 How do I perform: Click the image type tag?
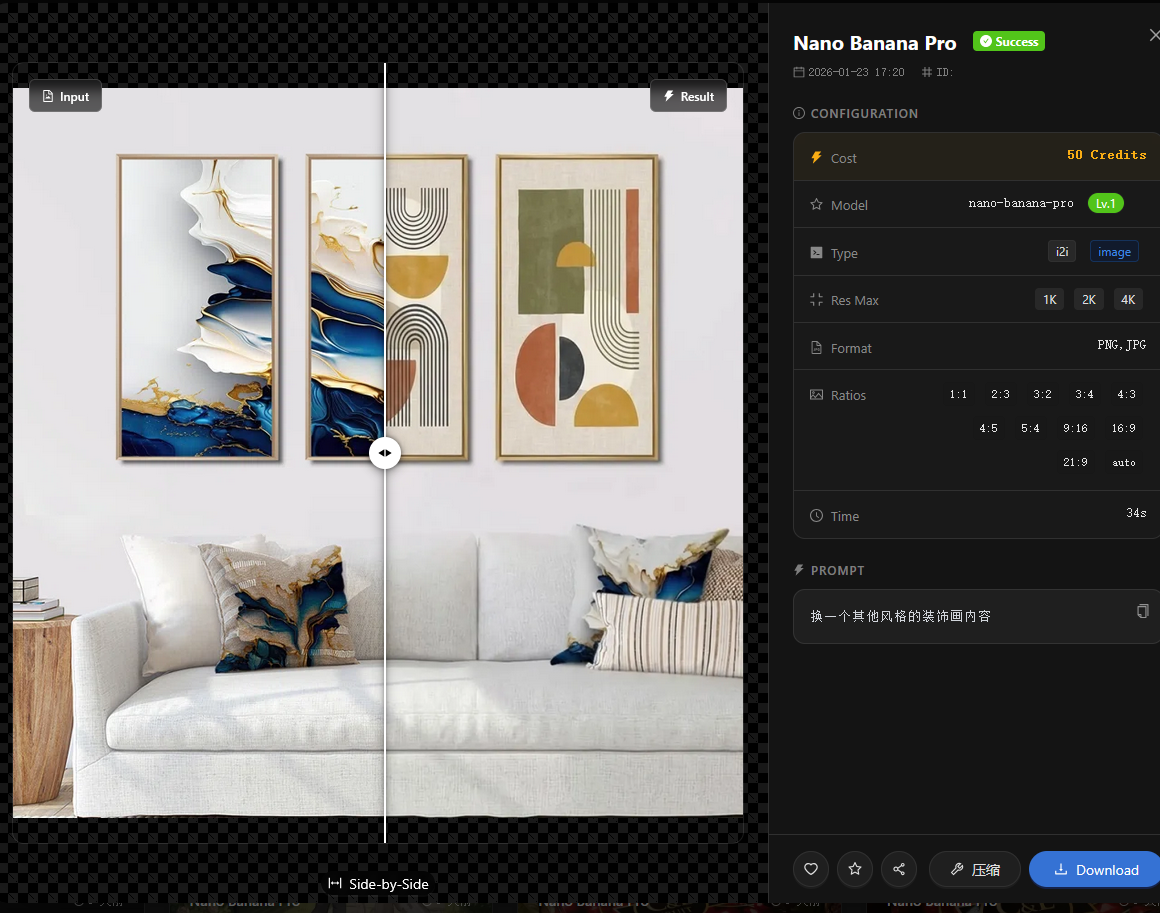tap(1114, 252)
